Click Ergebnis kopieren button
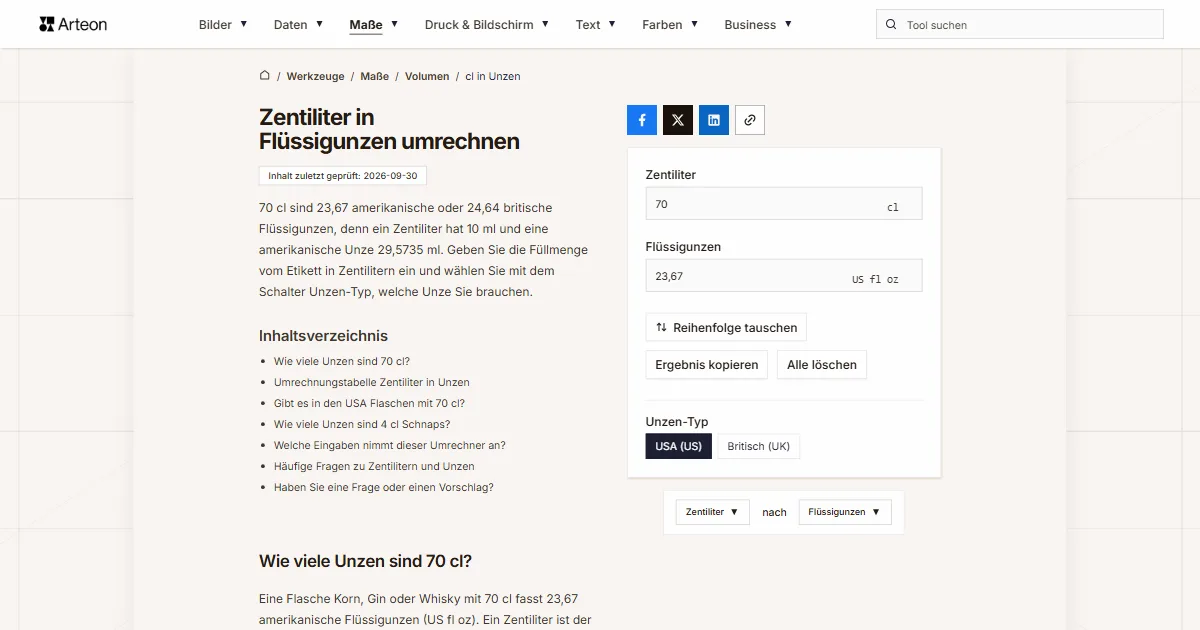1200x630 pixels. point(707,365)
